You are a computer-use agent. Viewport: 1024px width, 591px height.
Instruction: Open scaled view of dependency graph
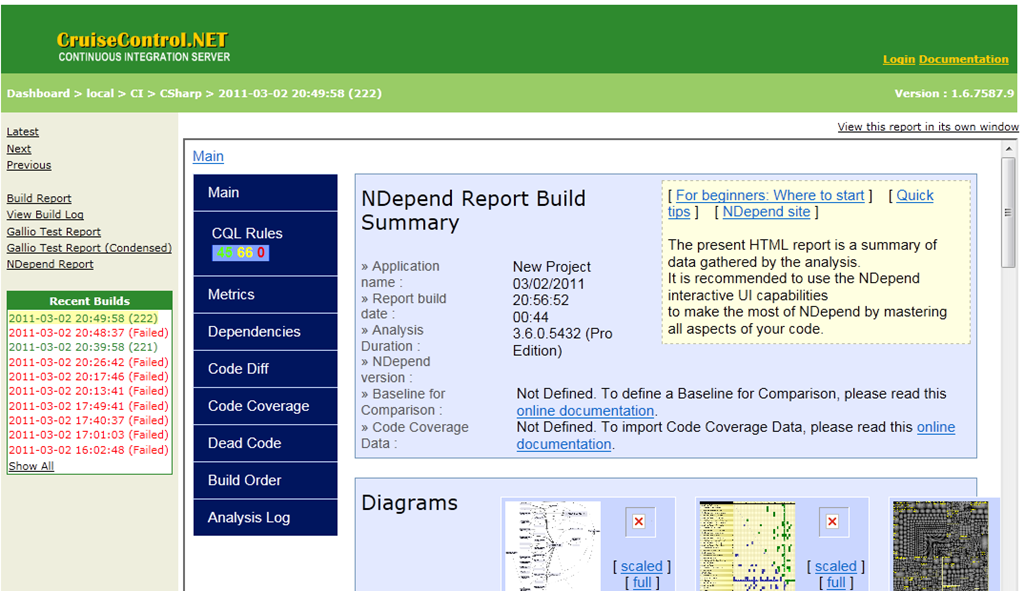[641, 566]
